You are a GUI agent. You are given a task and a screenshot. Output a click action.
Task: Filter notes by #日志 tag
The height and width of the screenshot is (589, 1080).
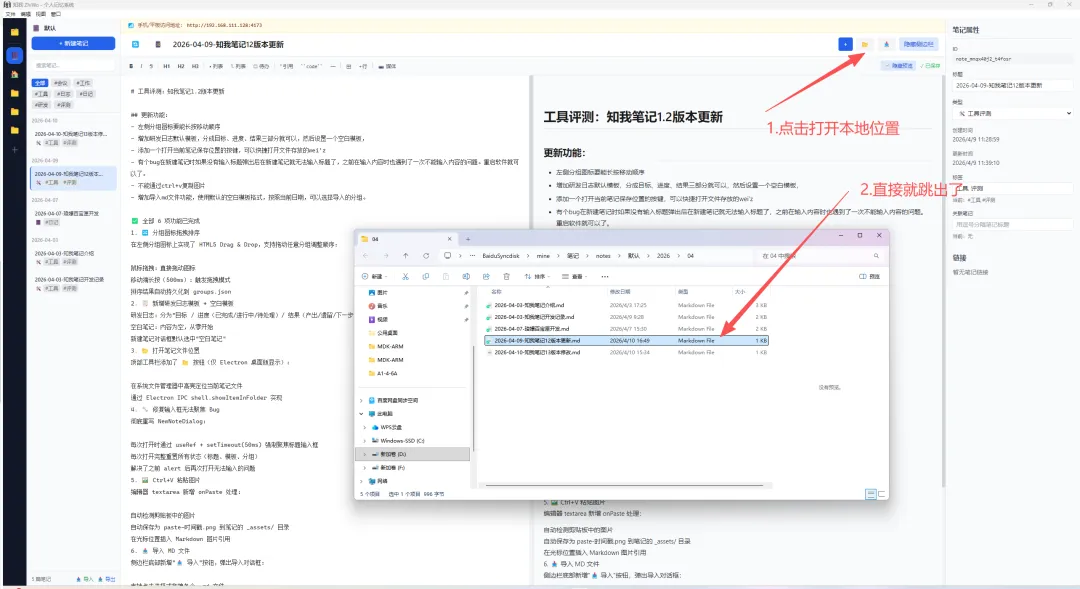[x=64, y=94]
